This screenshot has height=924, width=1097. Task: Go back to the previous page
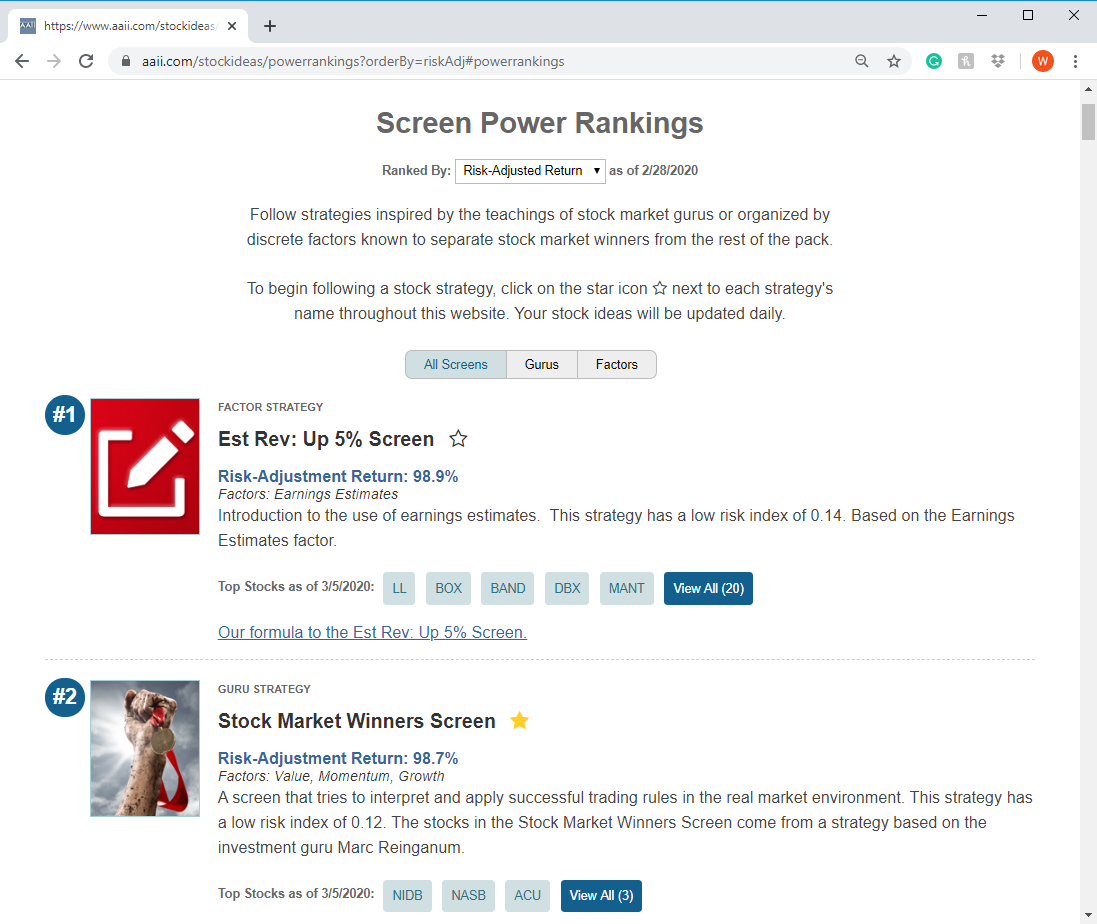click(x=22, y=62)
